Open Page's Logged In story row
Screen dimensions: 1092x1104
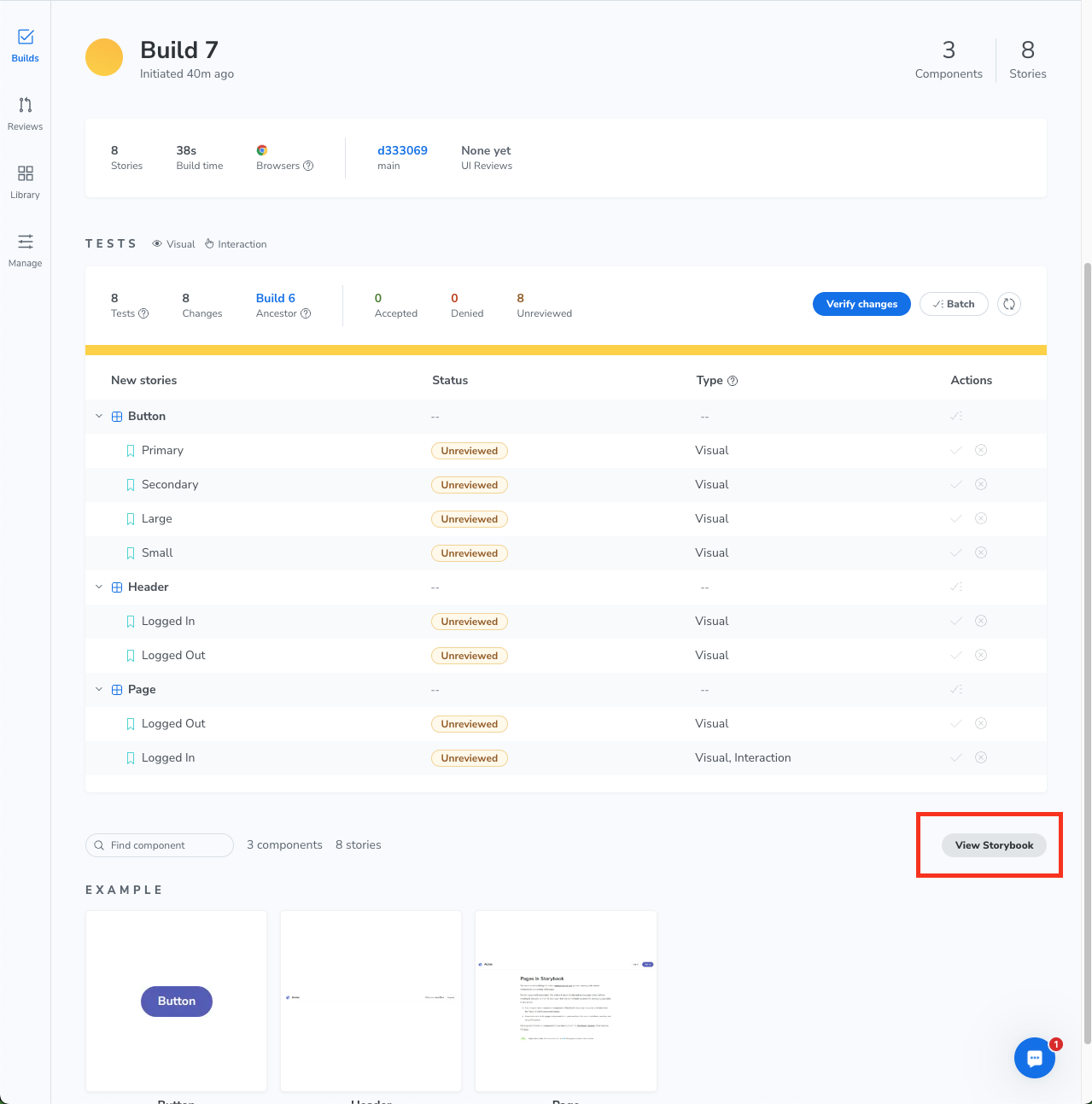click(566, 757)
